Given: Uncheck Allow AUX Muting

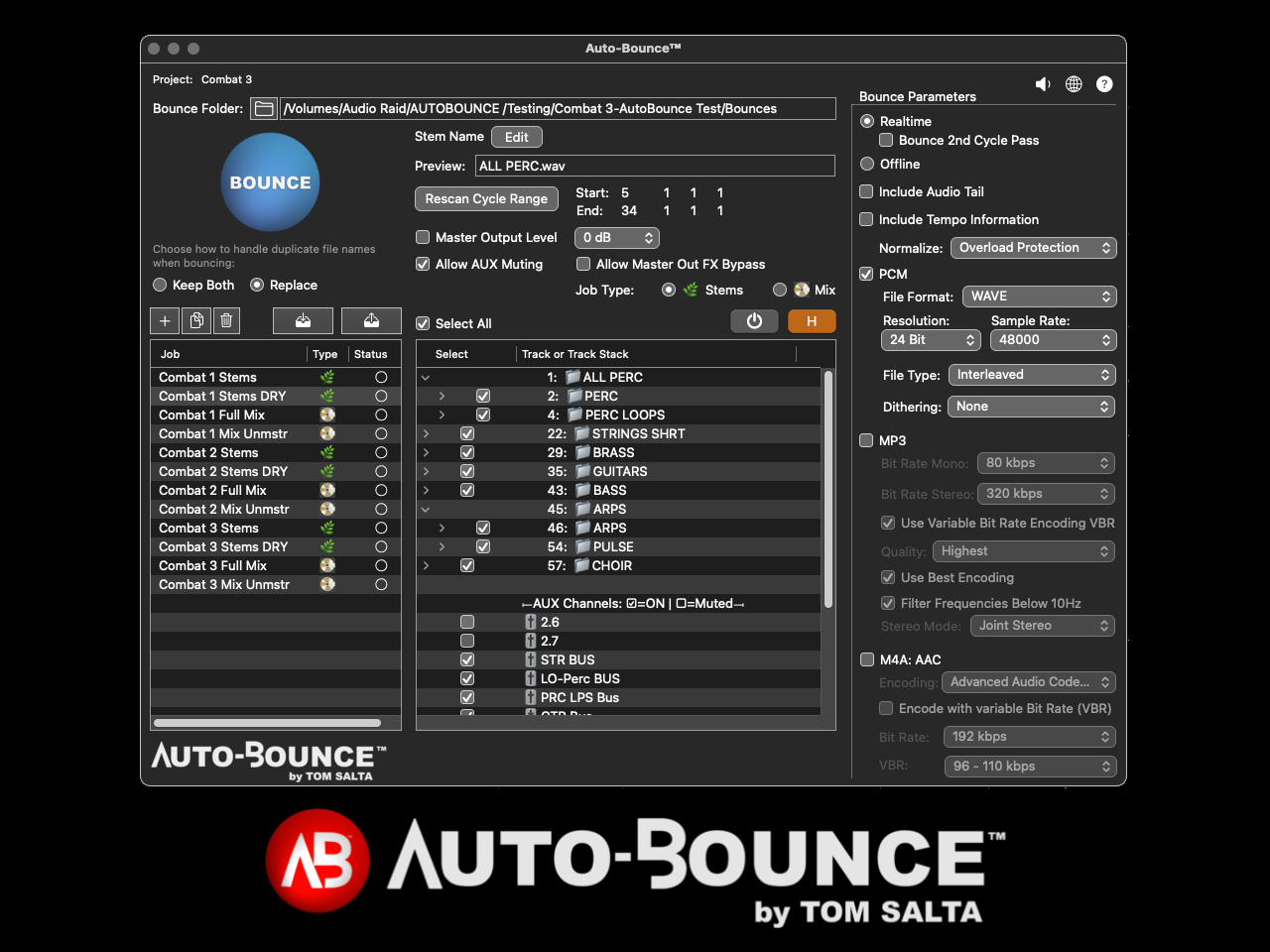Looking at the screenshot, I should click(423, 265).
